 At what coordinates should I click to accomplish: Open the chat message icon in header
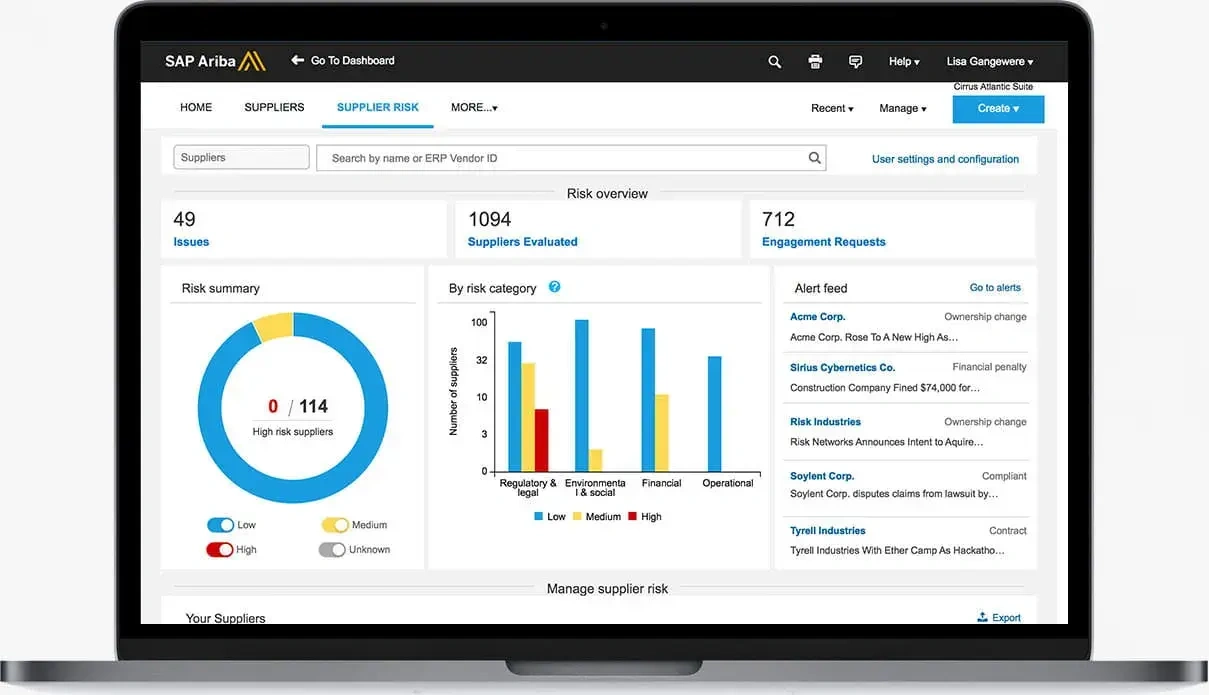tap(855, 62)
